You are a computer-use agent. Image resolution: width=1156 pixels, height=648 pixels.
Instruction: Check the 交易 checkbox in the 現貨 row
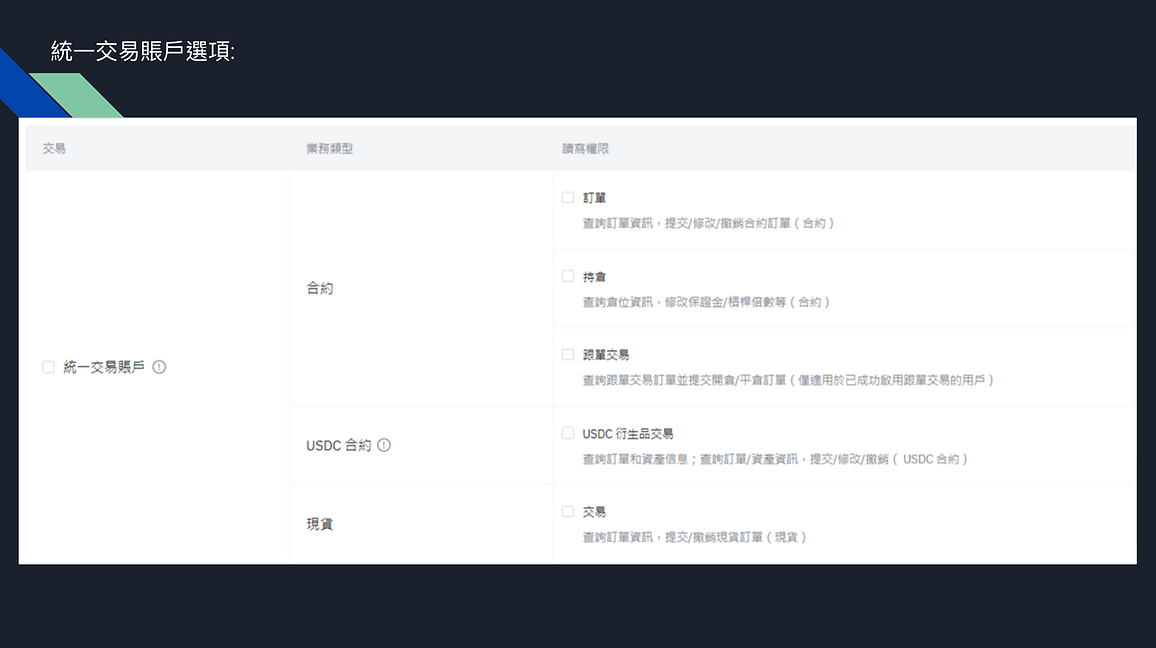567,511
